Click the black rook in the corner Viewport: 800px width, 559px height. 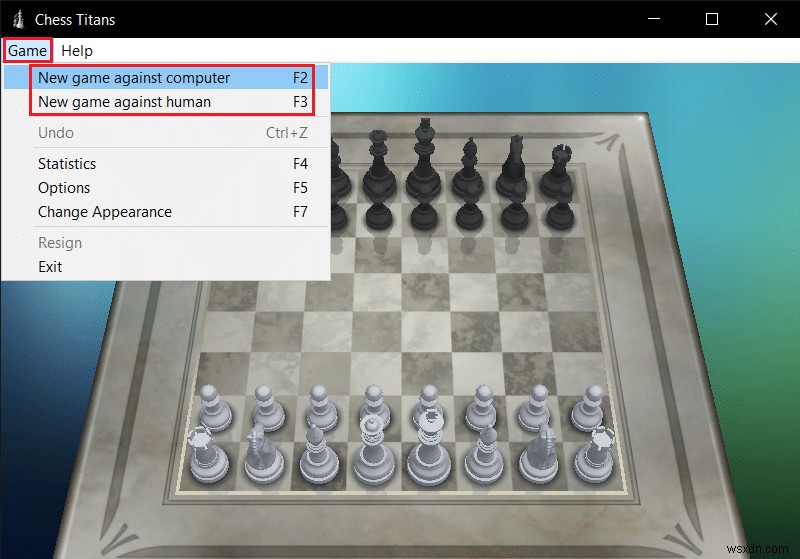click(x=559, y=171)
